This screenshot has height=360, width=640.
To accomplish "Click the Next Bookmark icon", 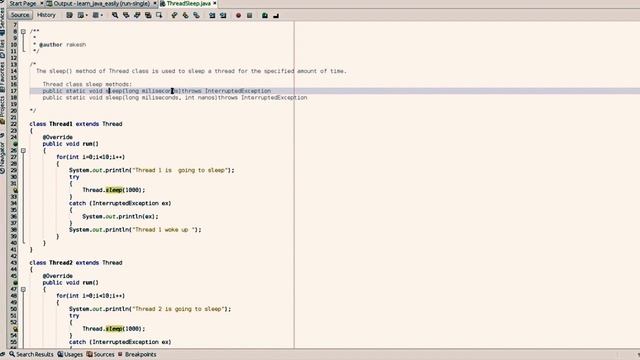I will (x=185, y=15).
